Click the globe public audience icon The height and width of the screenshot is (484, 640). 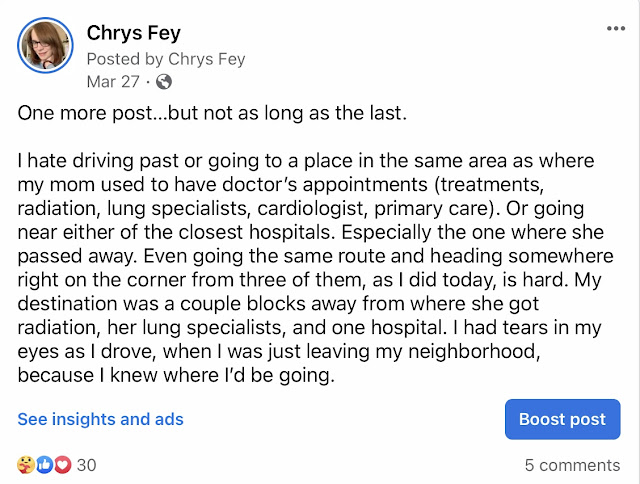tap(164, 82)
